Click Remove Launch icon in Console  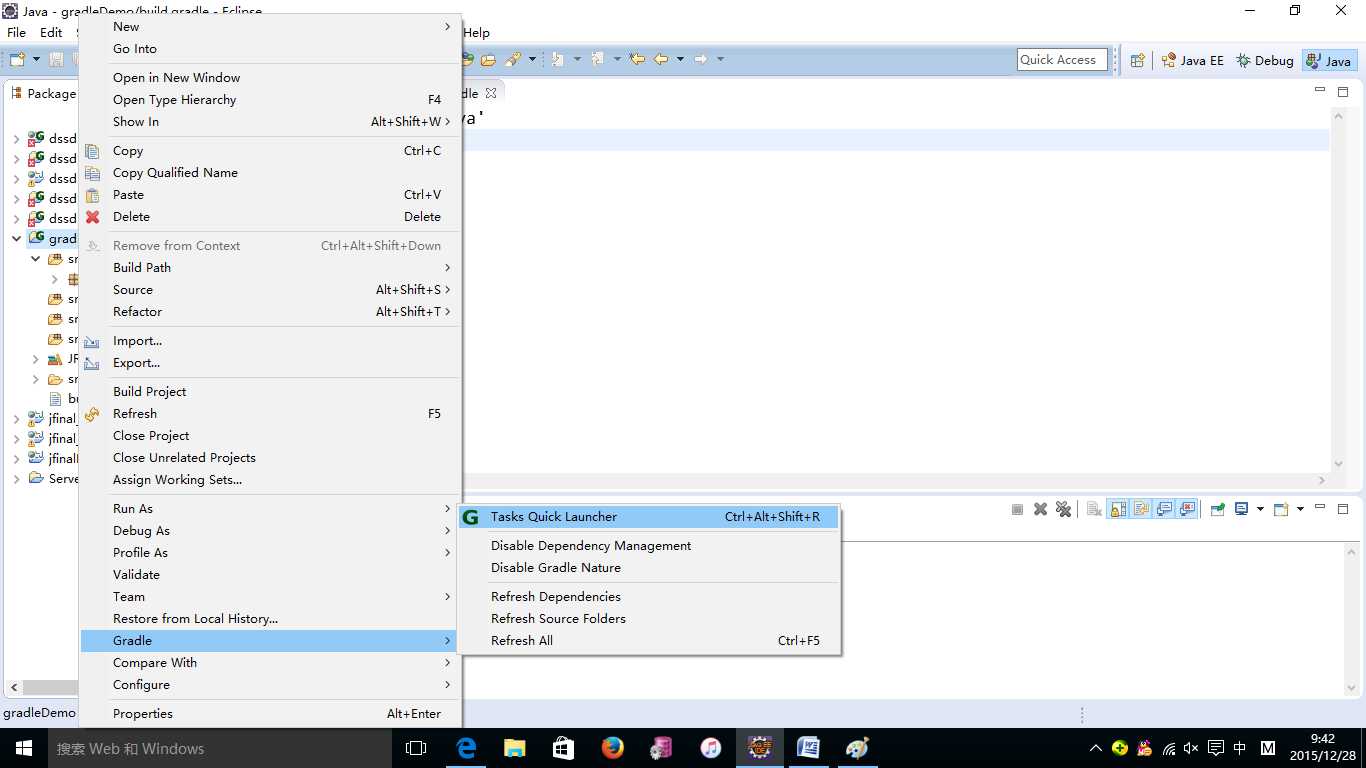tap(1040, 509)
